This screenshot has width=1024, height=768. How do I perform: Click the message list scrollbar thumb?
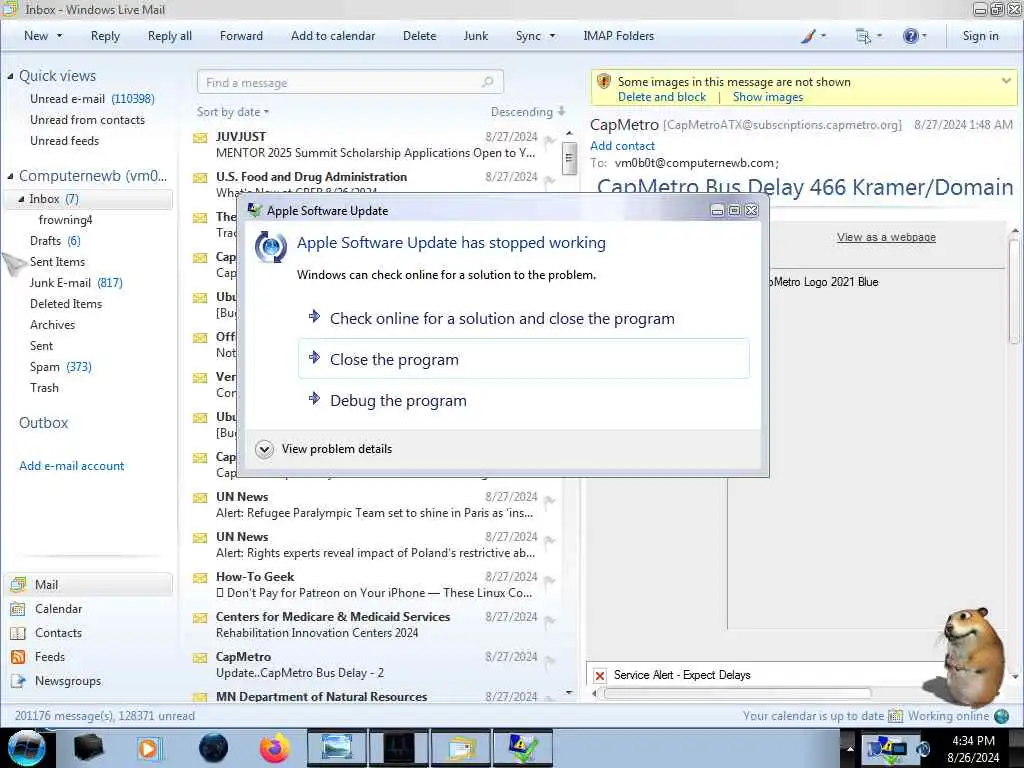tap(569, 157)
